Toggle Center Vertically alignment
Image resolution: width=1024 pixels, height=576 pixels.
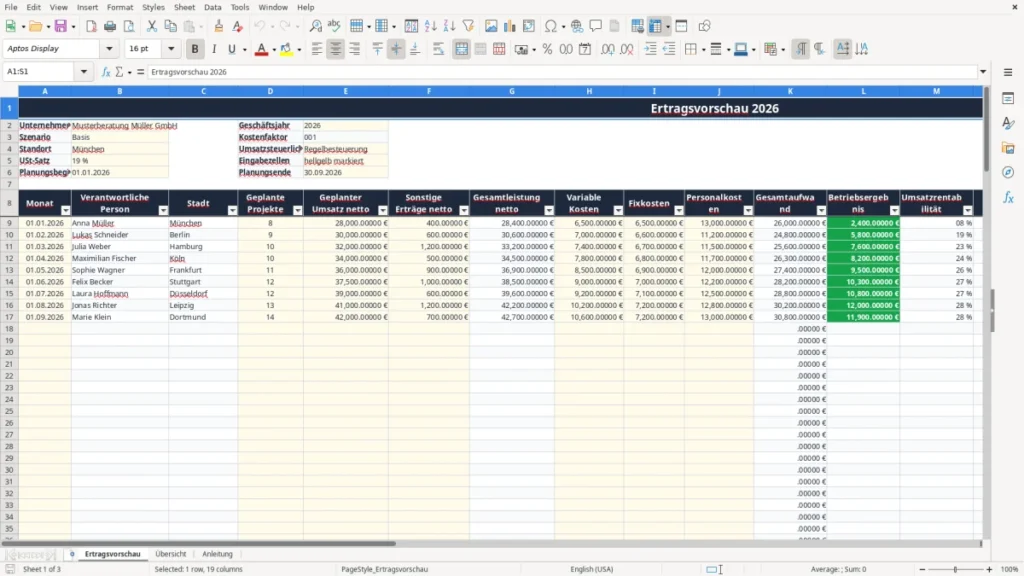396,49
